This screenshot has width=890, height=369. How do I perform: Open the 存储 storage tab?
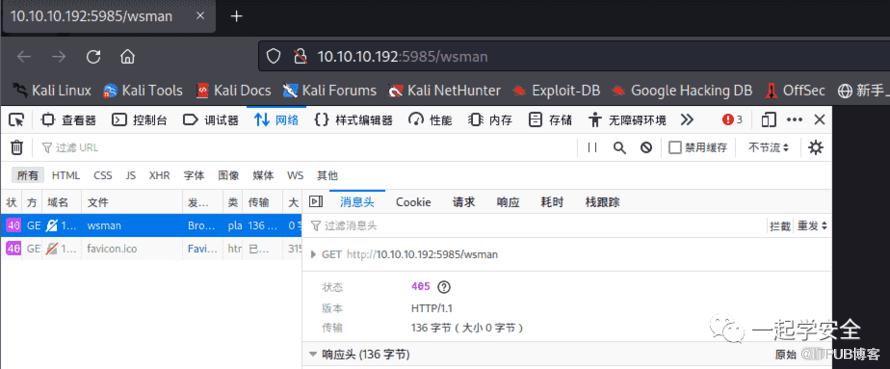[x=549, y=120]
